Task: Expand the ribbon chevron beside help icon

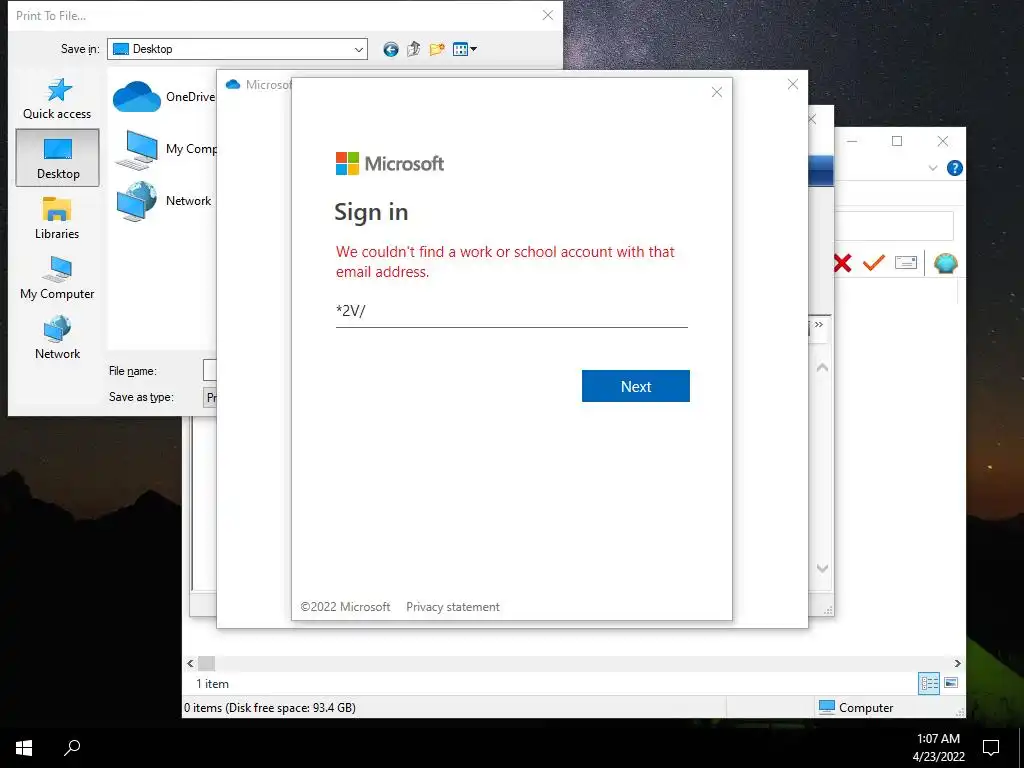Action: (933, 168)
